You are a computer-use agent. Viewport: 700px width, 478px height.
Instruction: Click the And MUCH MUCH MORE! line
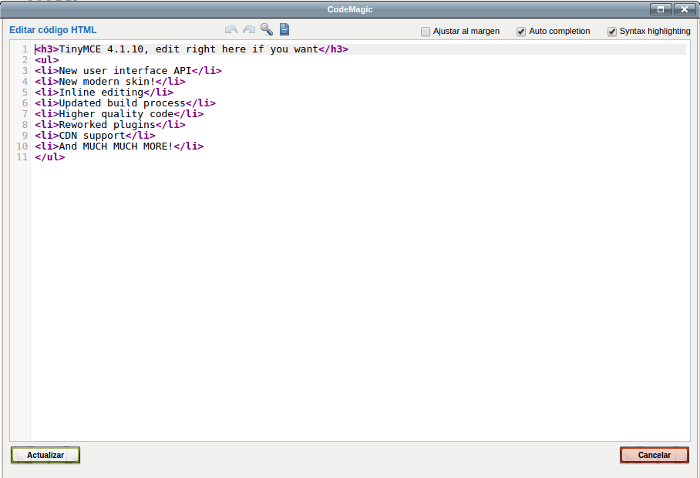pyautogui.click(x=119, y=146)
